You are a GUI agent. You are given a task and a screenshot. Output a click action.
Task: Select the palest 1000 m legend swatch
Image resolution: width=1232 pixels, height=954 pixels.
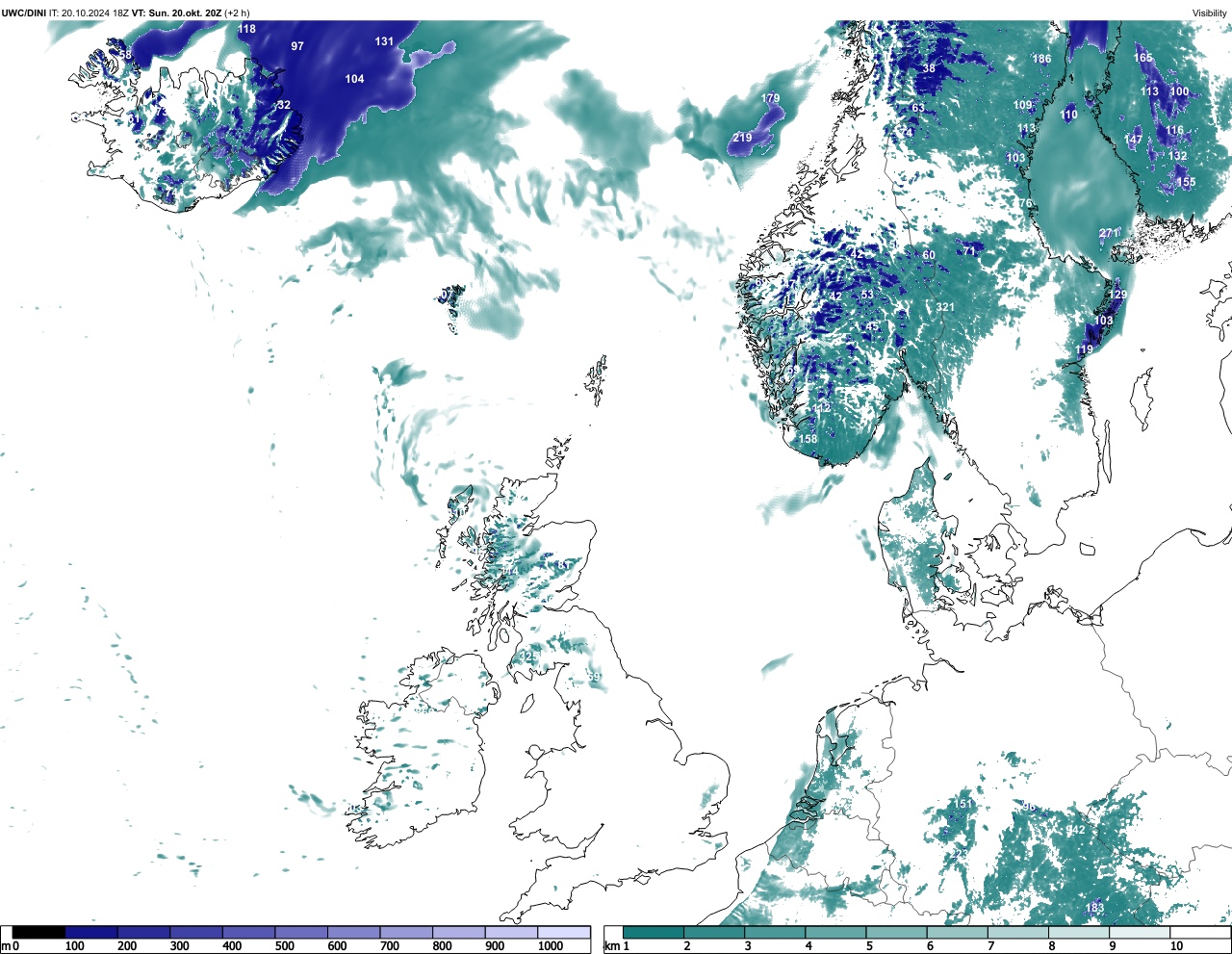coord(564,932)
